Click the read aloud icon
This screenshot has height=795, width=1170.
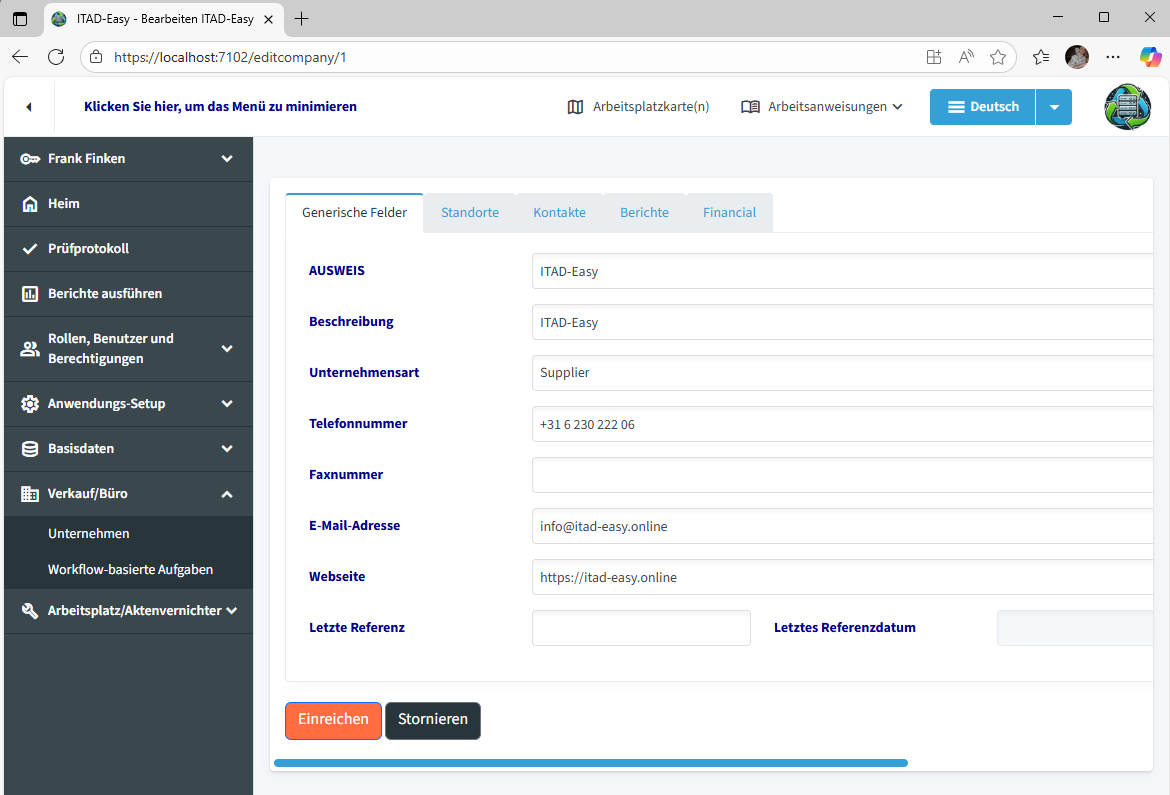coord(966,57)
